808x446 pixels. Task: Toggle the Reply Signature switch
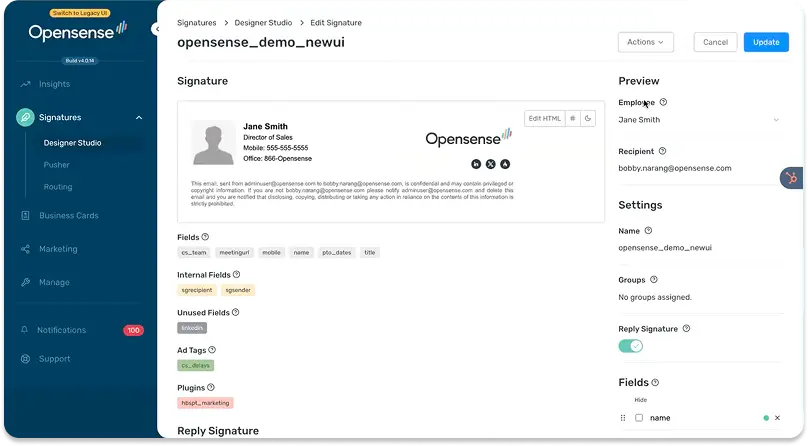coord(631,346)
